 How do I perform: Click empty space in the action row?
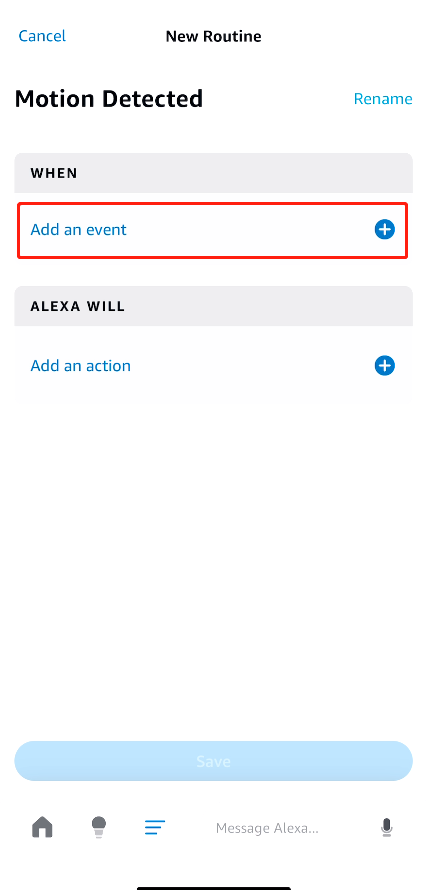(250, 366)
